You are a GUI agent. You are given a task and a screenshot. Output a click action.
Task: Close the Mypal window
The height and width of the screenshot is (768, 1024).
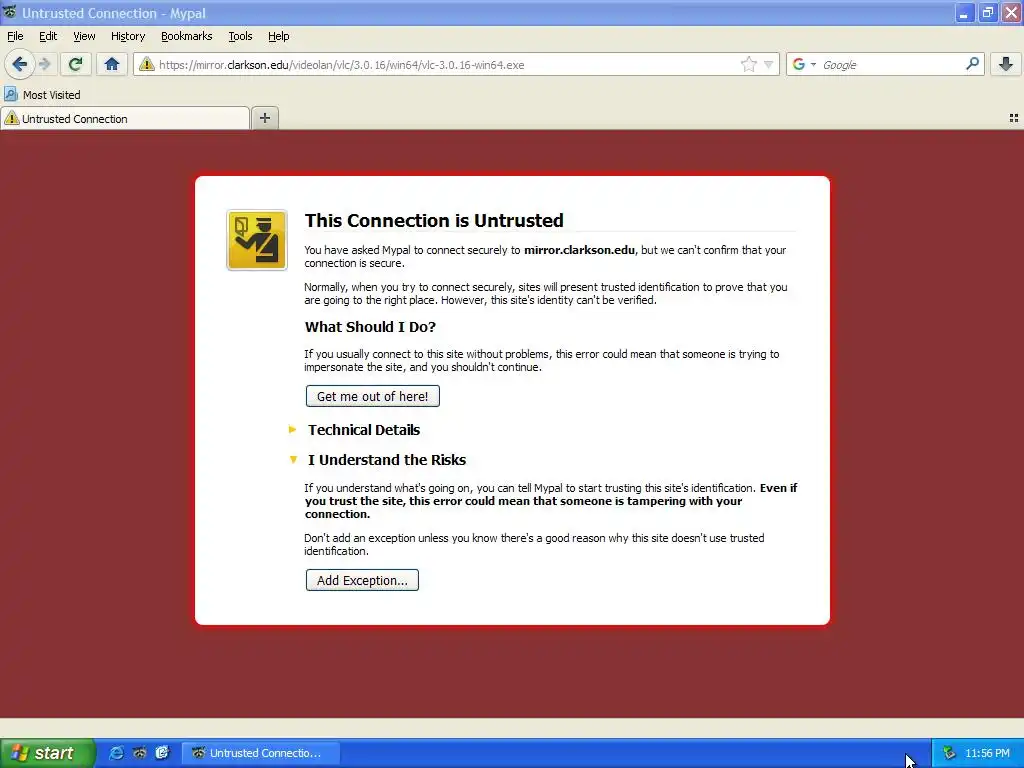pyautogui.click(x=1011, y=12)
